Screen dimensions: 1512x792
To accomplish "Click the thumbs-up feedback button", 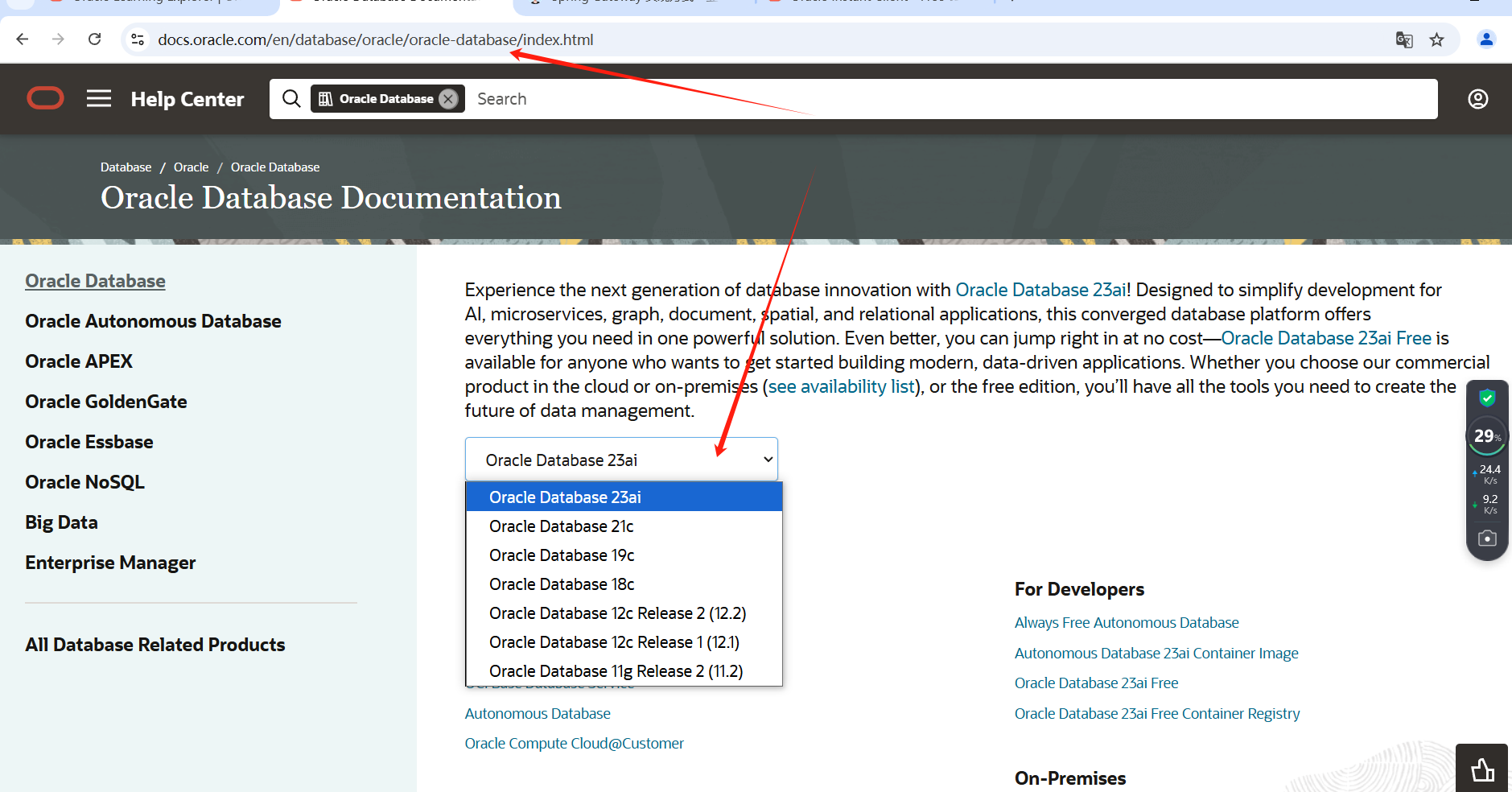I will point(1482,769).
